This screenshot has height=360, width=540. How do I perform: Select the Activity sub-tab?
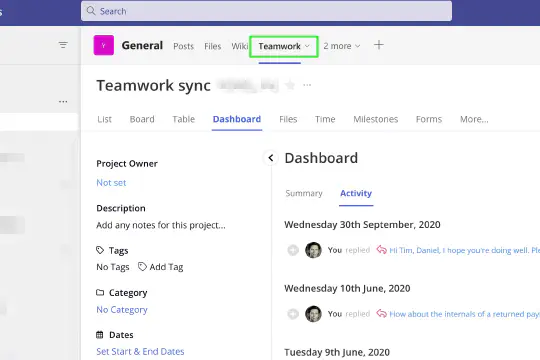point(356,193)
